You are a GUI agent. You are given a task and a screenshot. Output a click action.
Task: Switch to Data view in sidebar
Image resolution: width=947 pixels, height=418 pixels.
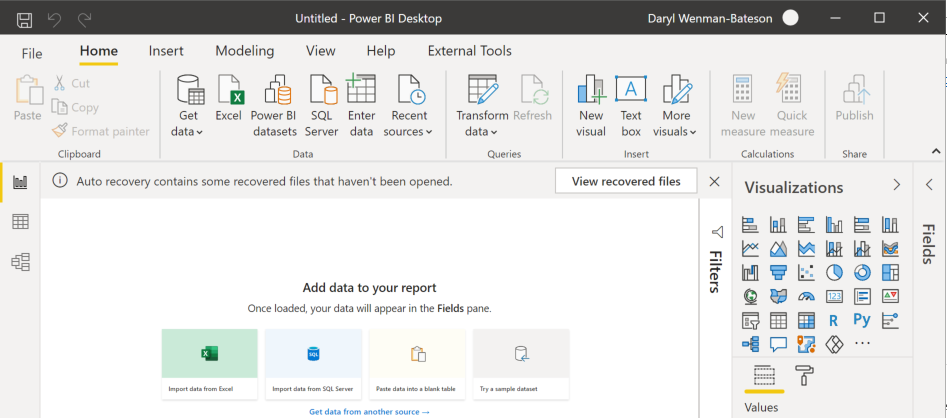coord(21,222)
